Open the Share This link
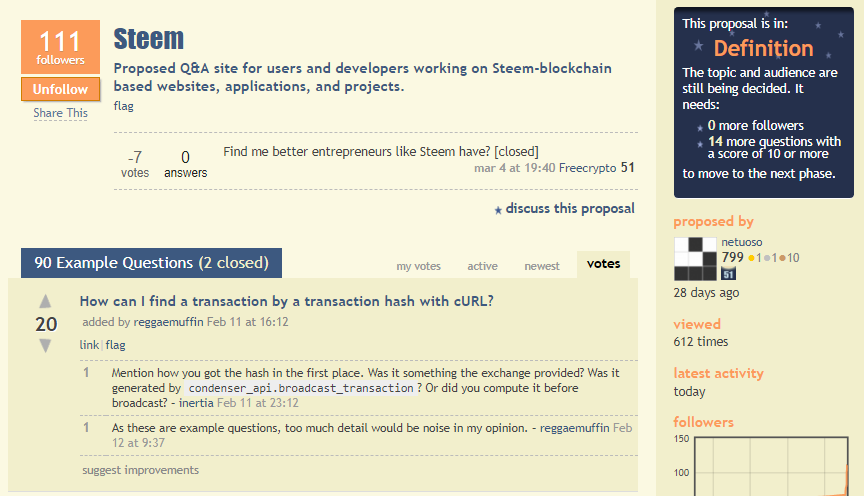The image size is (864, 496). pyautogui.click(x=61, y=113)
